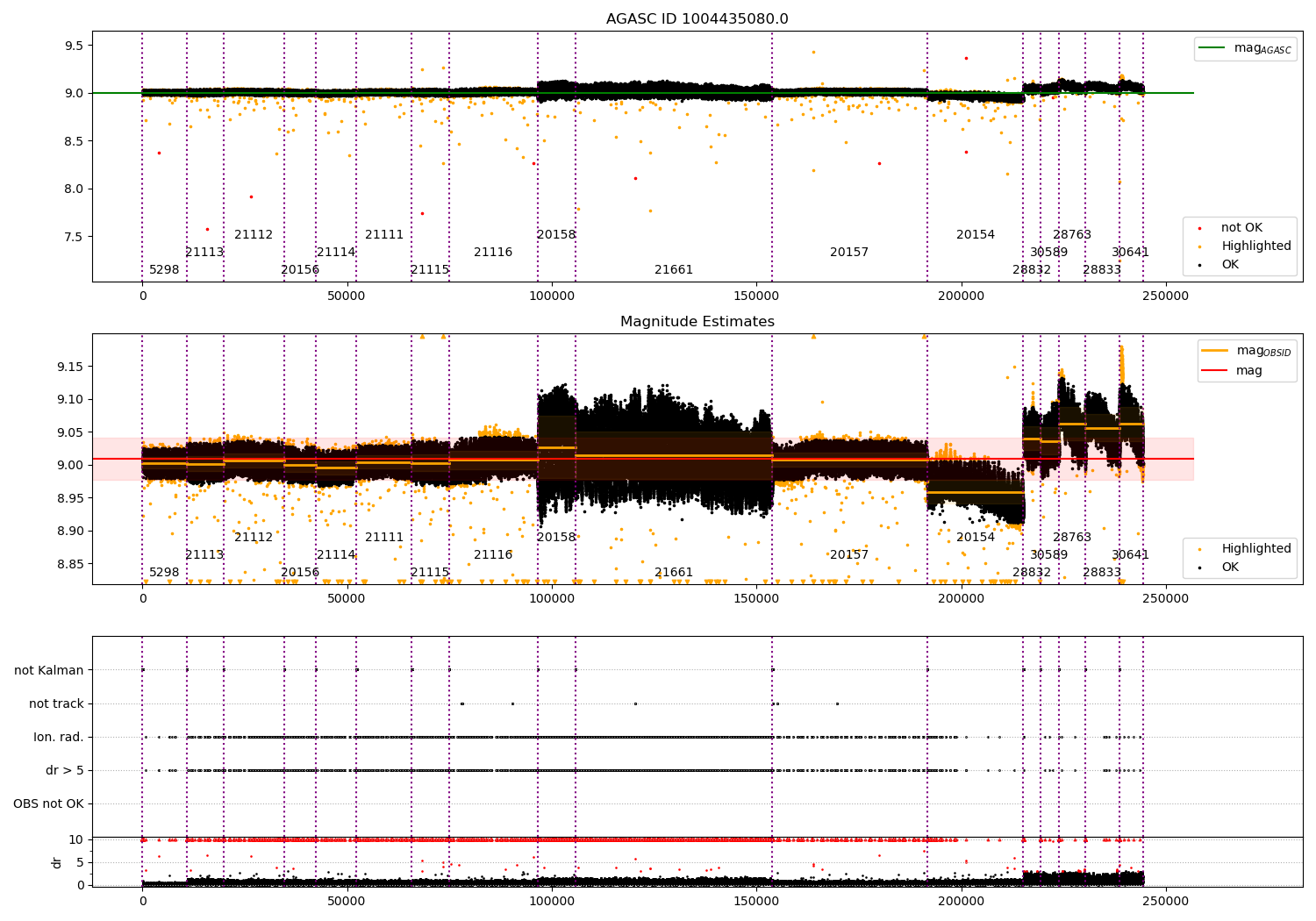Click obsid label 5298 in the AGASC plot

[164, 270]
